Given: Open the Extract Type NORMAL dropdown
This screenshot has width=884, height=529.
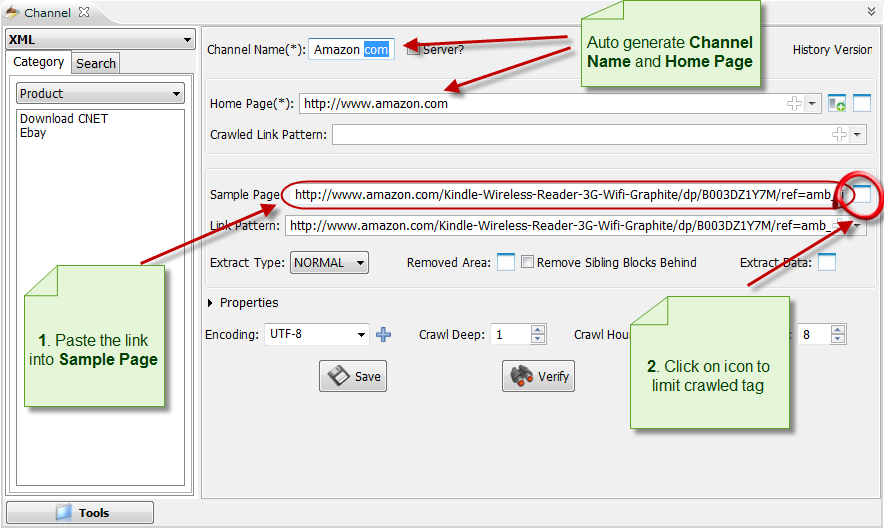Looking at the screenshot, I should (x=329, y=263).
